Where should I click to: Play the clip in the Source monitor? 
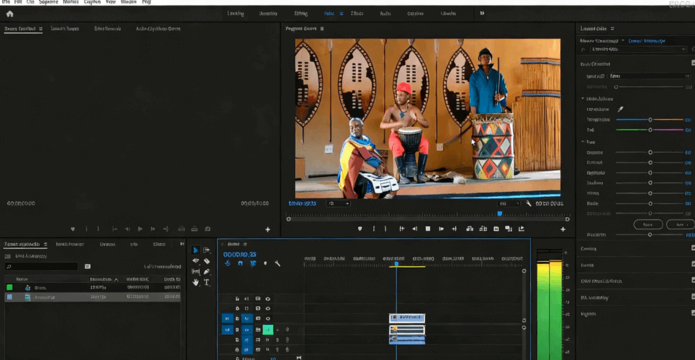point(140,229)
